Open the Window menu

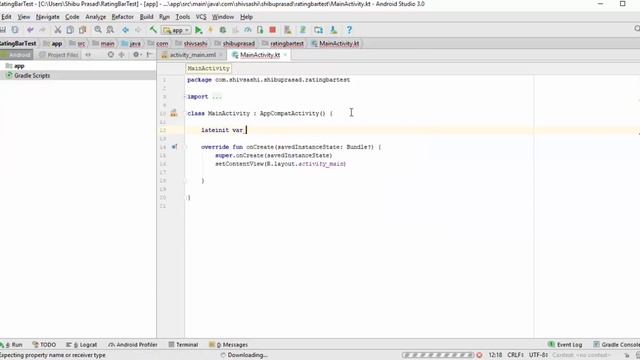point(222,17)
